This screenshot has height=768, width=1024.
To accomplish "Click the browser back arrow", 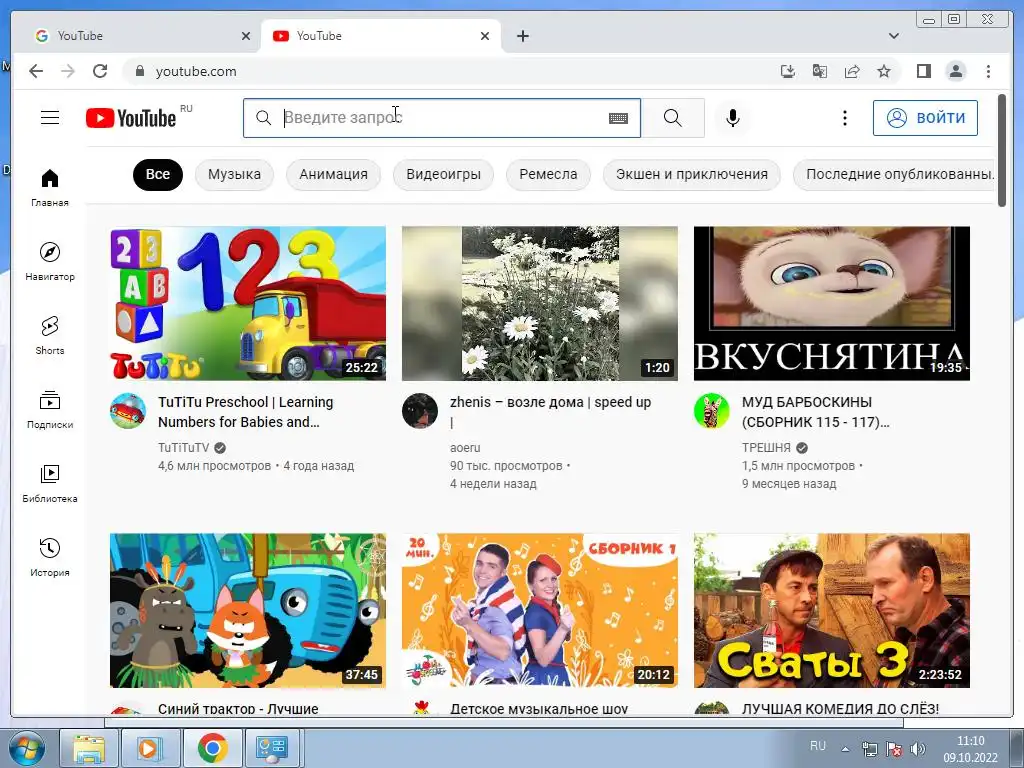I will coord(36,71).
